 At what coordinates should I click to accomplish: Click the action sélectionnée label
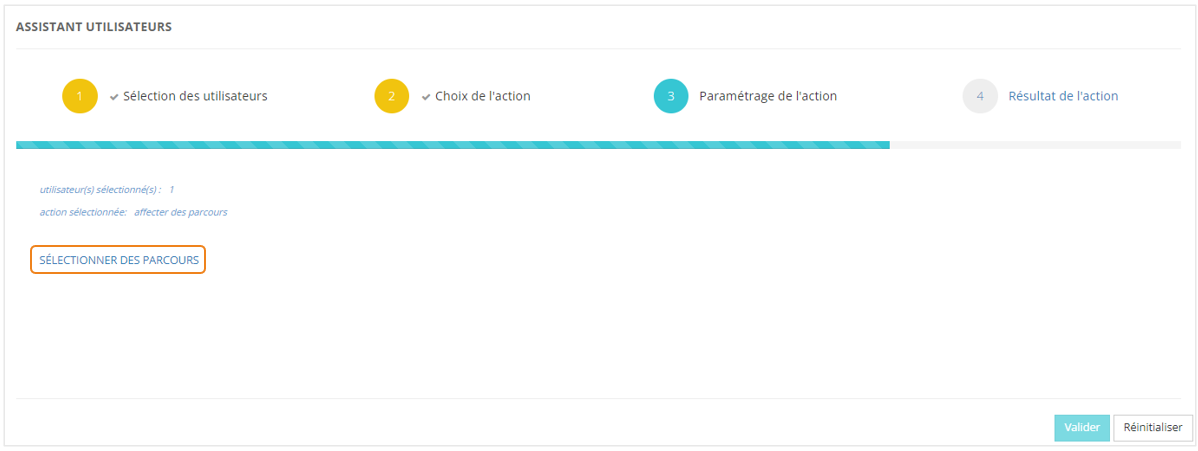[x=83, y=212]
